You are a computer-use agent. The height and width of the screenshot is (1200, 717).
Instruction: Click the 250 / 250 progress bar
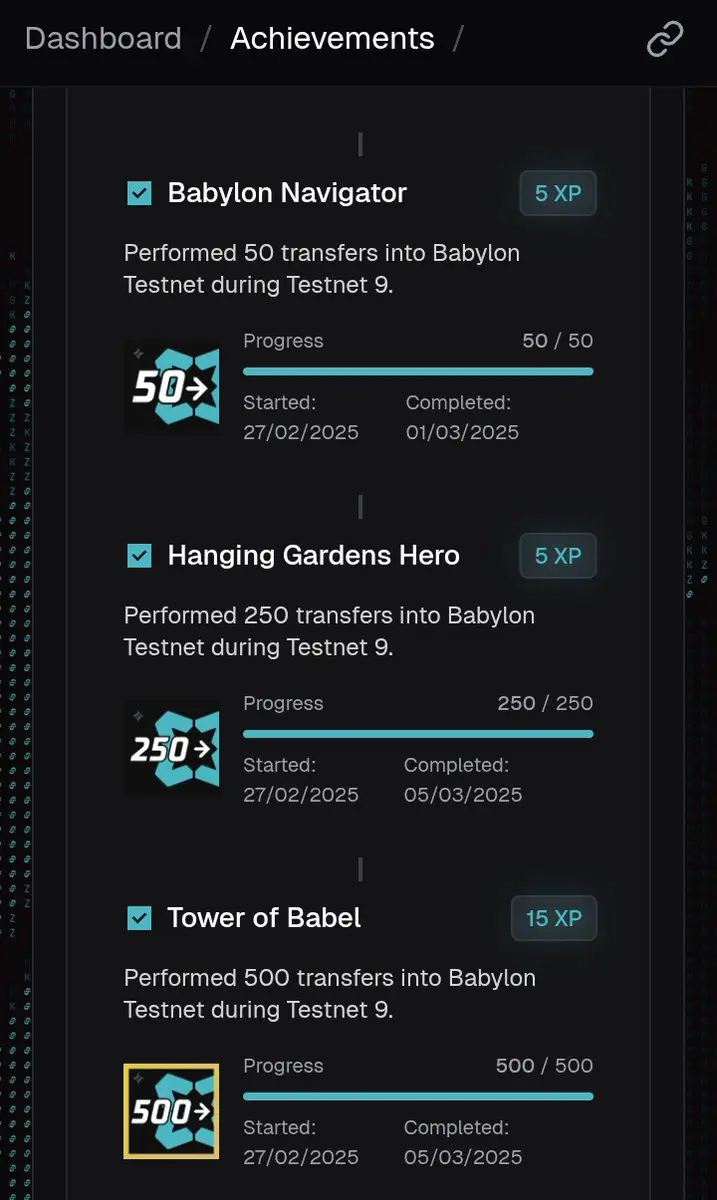(x=418, y=733)
